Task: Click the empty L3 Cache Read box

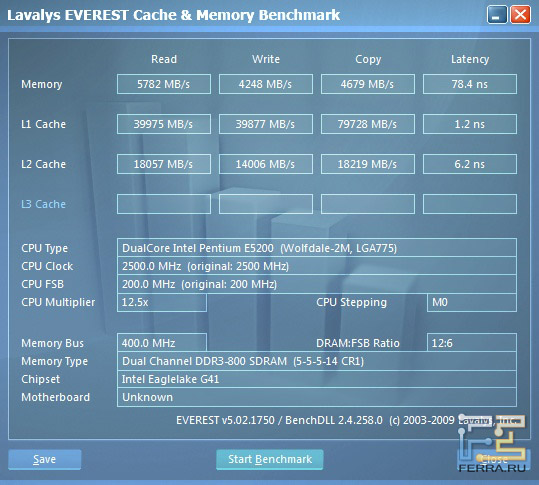Action: pos(164,204)
